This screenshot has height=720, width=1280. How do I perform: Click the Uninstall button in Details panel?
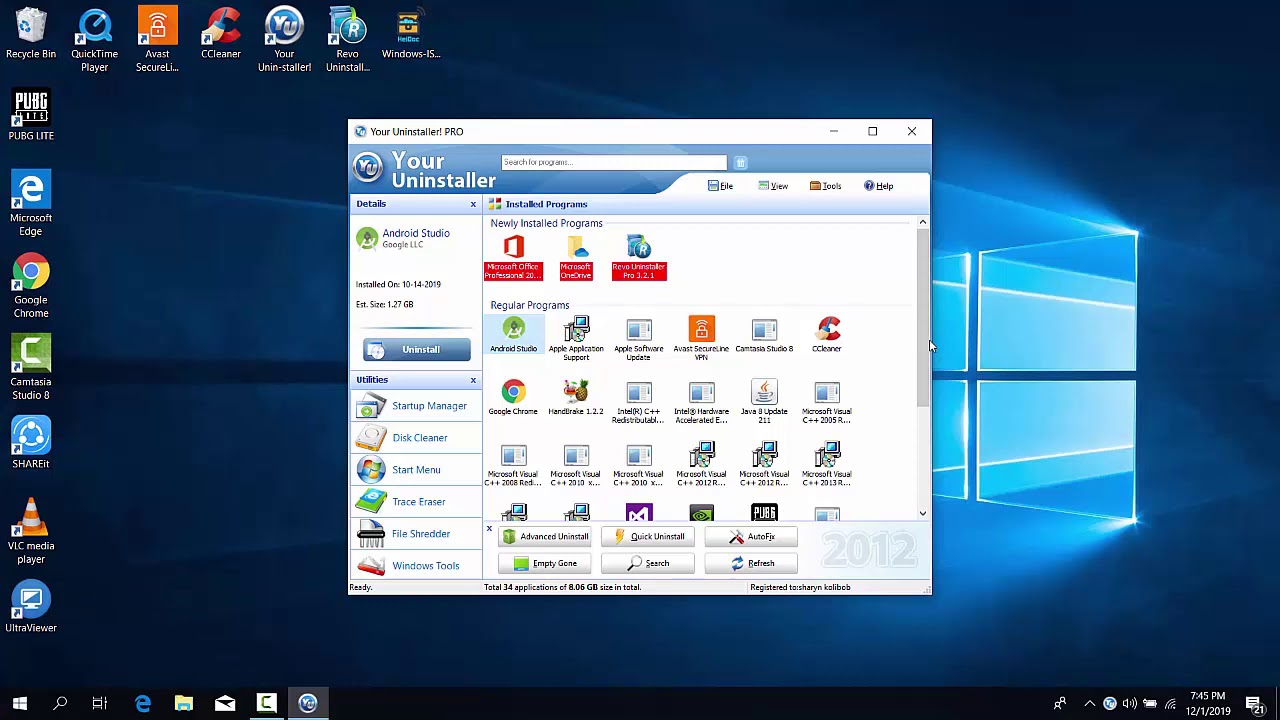tap(417, 350)
